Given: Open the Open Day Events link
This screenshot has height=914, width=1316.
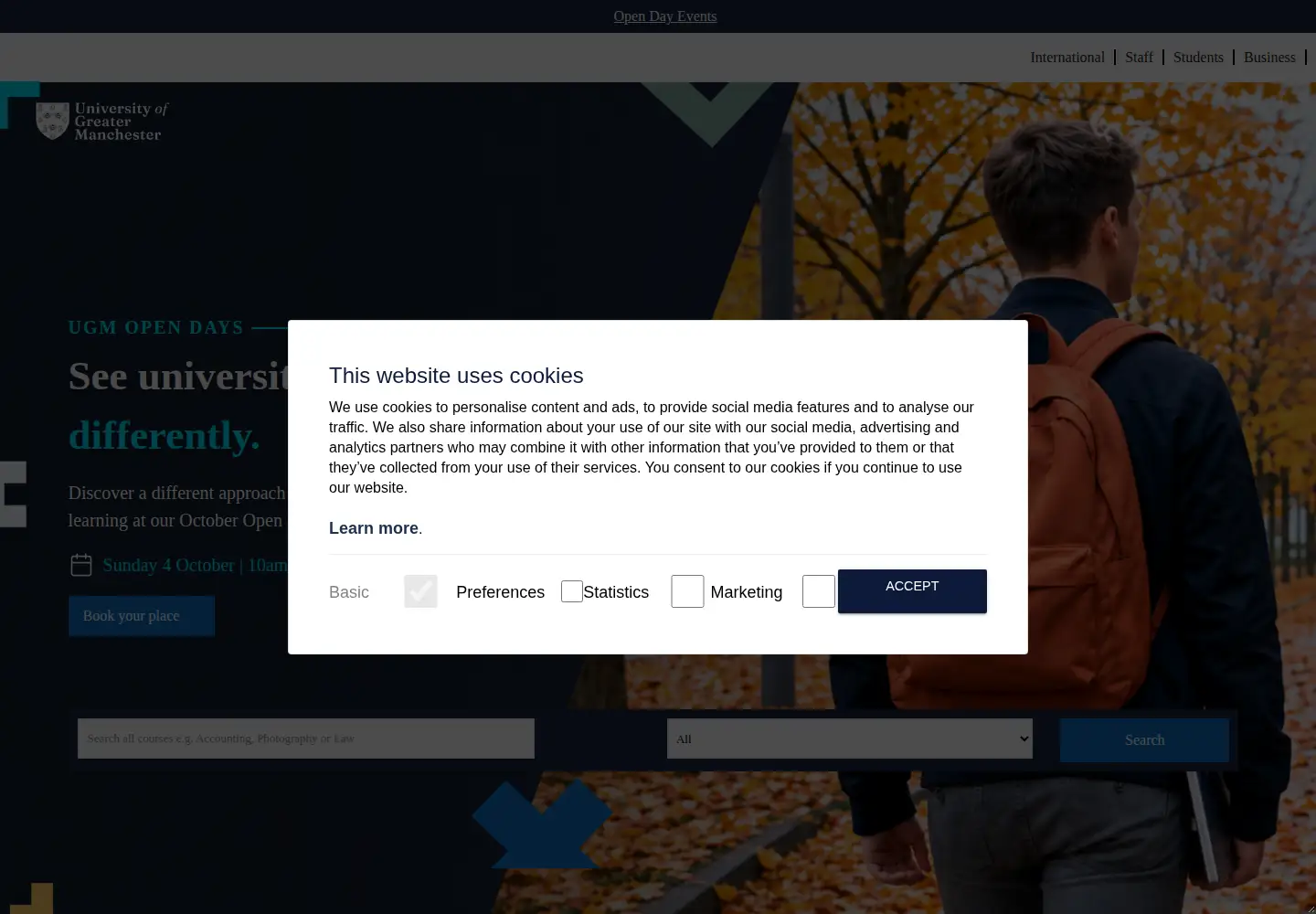Looking at the screenshot, I should point(665,16).
